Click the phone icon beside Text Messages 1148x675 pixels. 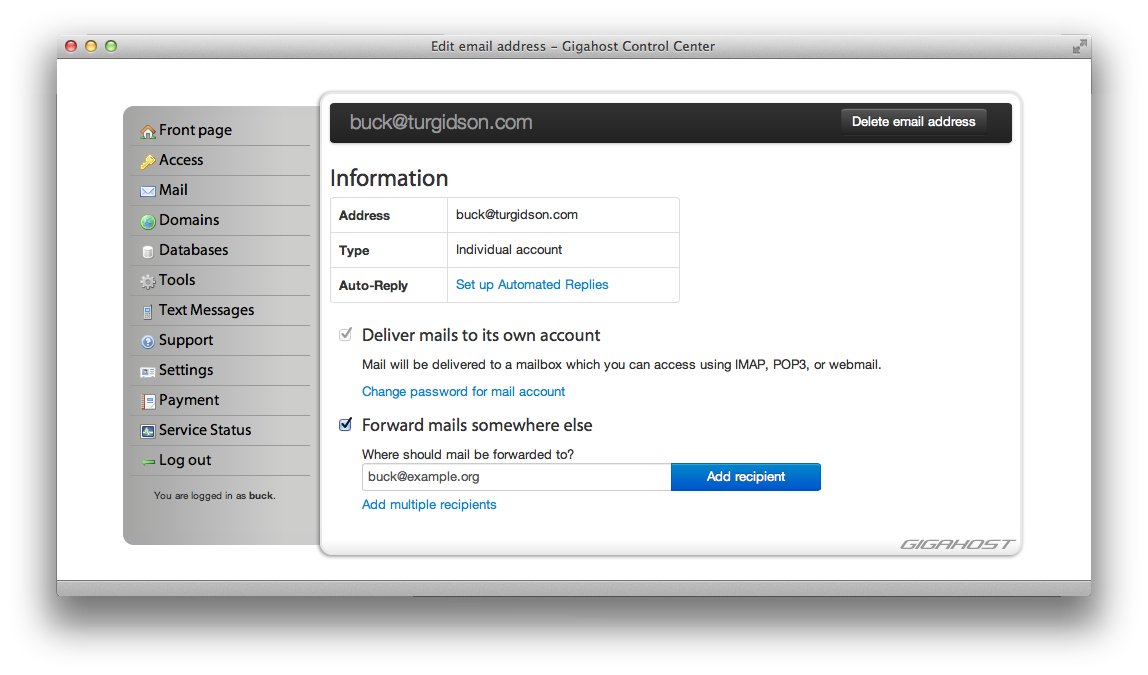pyautogui.click(x=148, y=311)
